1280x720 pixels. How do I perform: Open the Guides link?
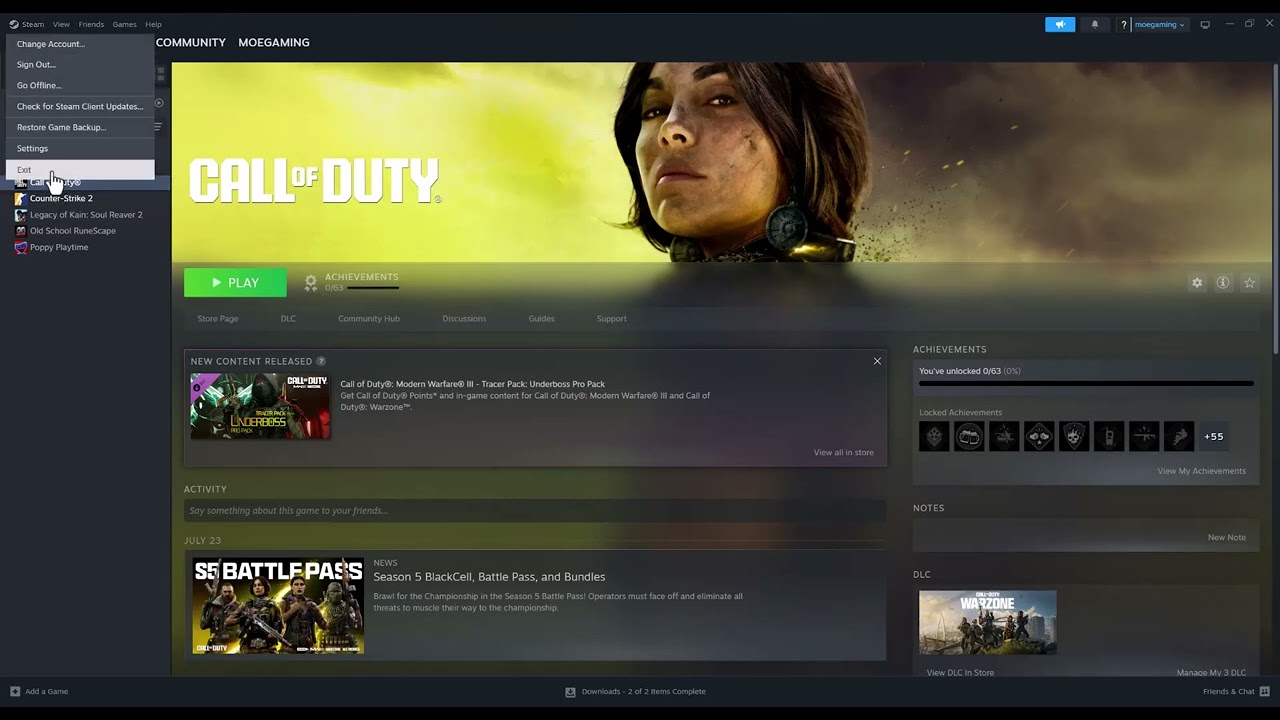pyautogui.click(x=541, y=319)
